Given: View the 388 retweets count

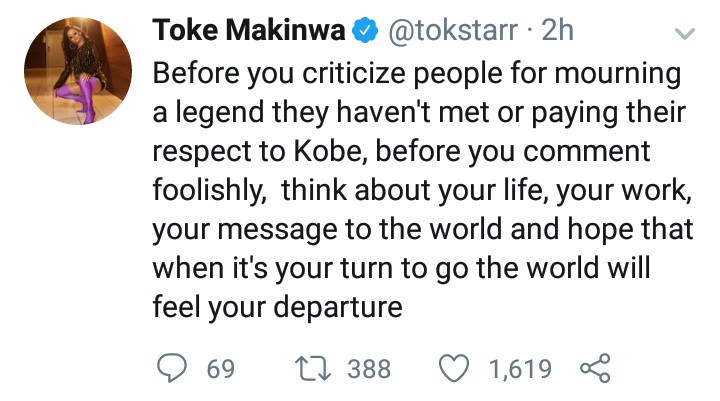Looking at the screenshot, I should click(369, 369).
